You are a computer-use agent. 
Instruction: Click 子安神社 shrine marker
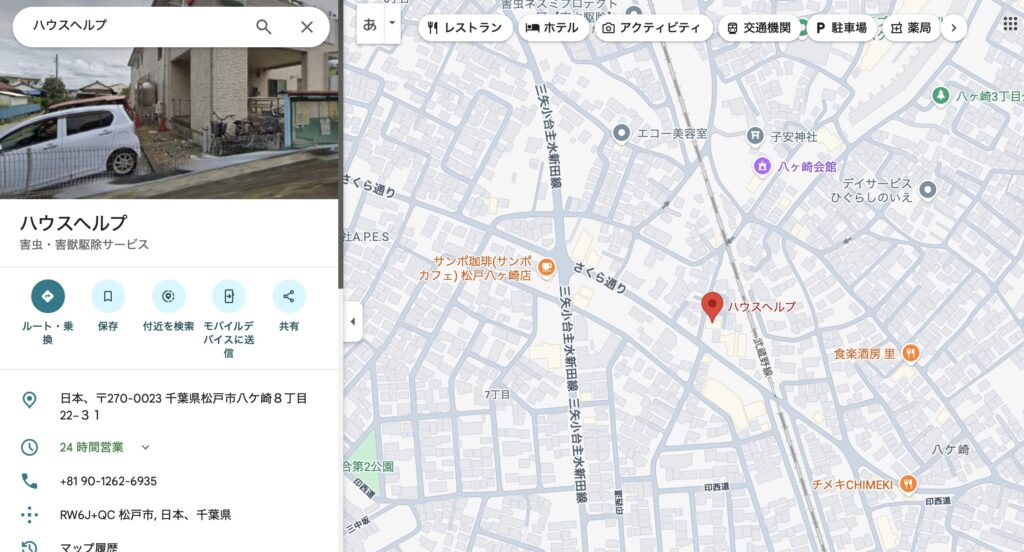click(754, 136)
